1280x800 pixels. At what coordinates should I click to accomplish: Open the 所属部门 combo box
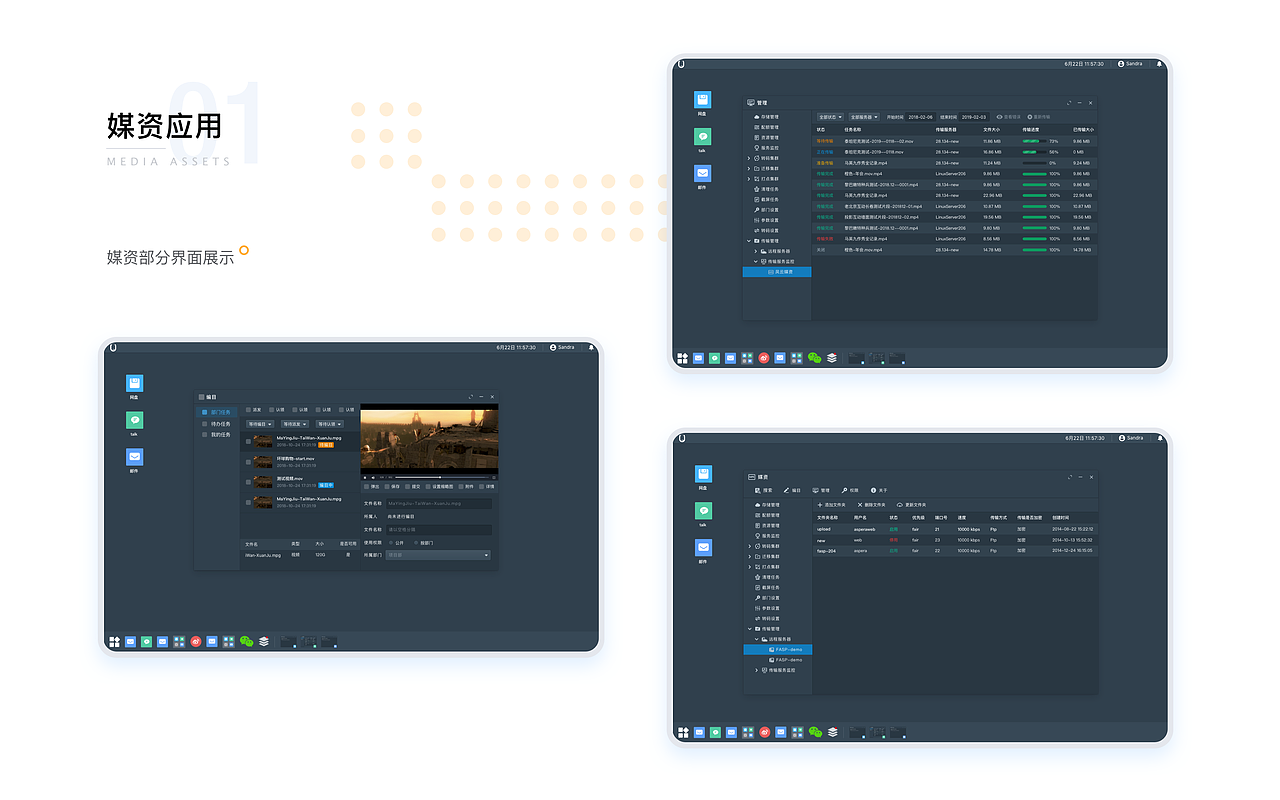(x=438, y=555)
